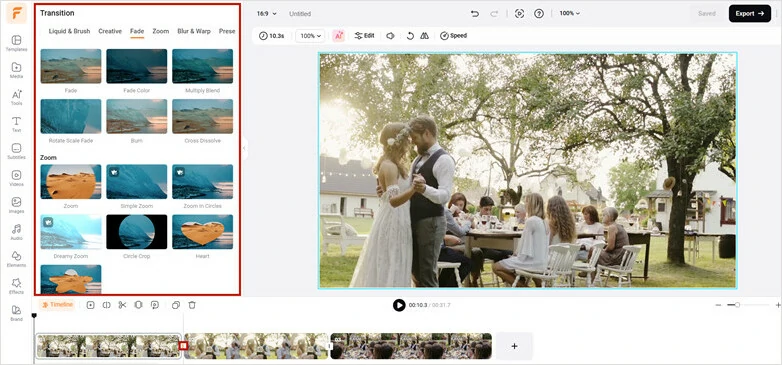Open the Images sidebar section
The height and width of the screenshot is (365, 782).
tap(16, 205)
